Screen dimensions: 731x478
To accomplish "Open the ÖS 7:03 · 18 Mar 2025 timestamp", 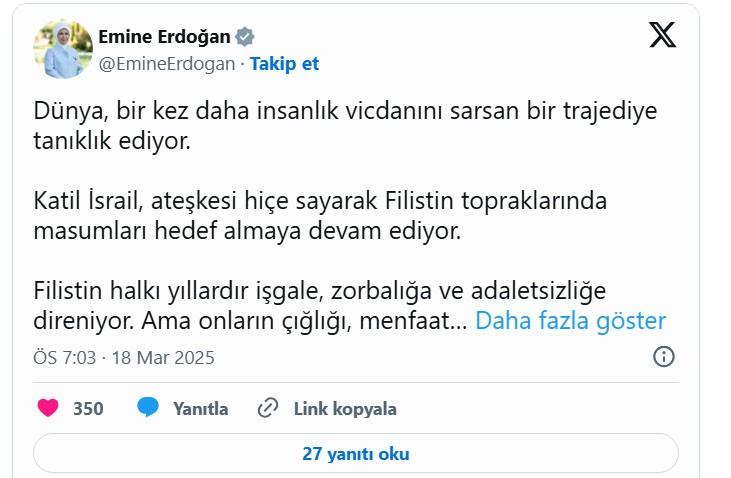I will (125, 357).
